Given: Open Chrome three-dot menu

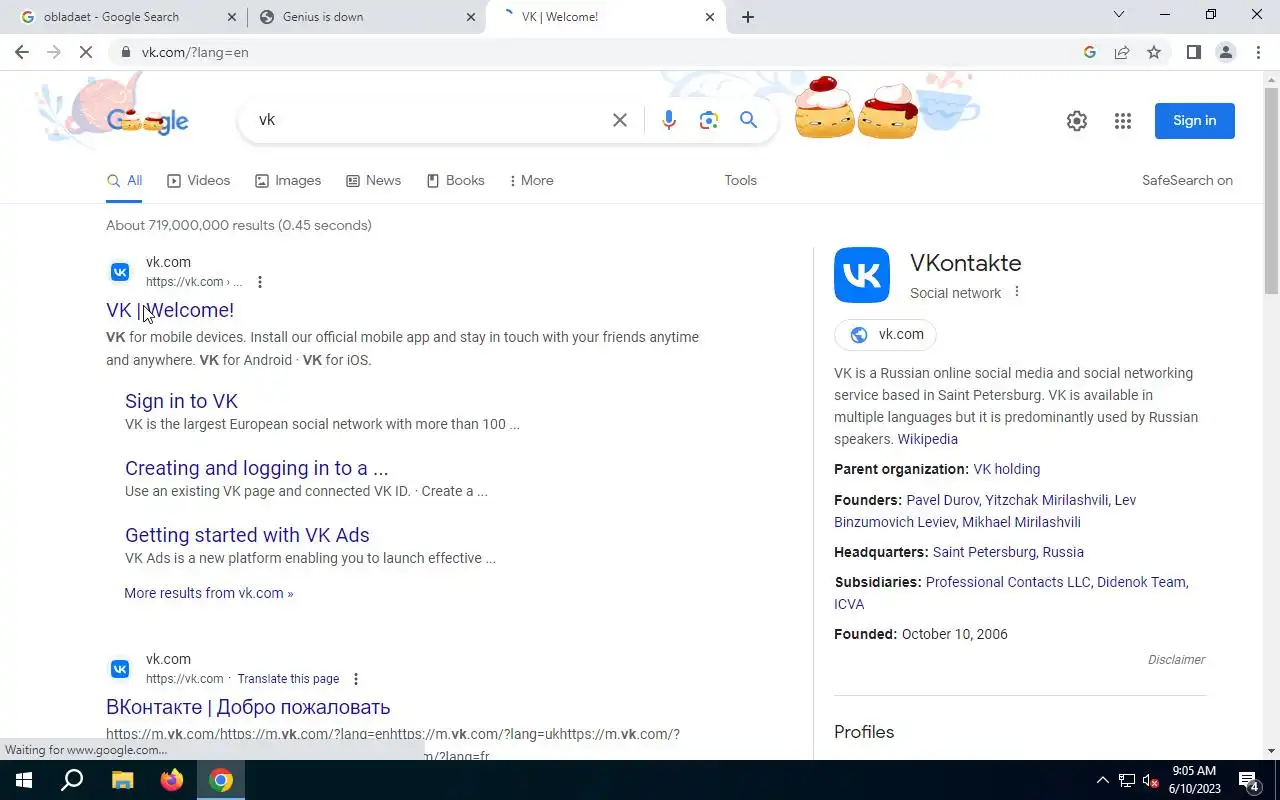Looking at the screenshot, I should (x=1259, y=52).
